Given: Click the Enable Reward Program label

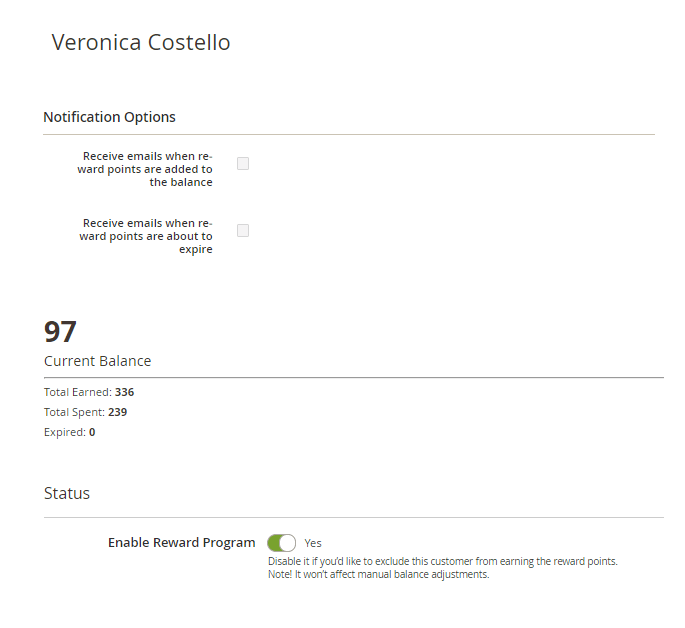Looking at the screenshot, I should coord(181,542).
